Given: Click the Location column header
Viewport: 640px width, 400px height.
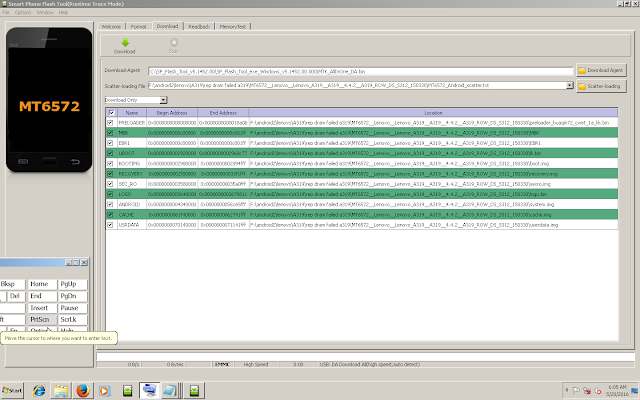Looking at the screenshot, I should pos(433,113).
